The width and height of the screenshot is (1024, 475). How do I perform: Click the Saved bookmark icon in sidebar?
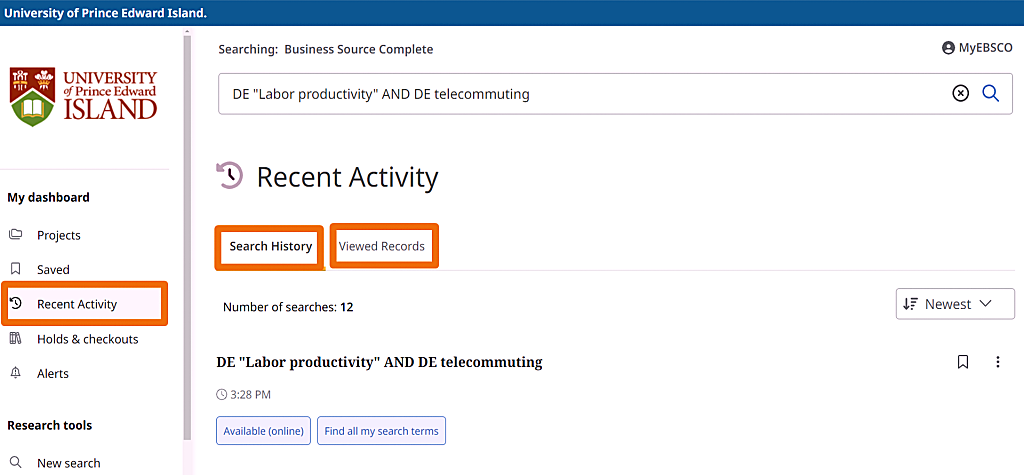[16, 269]
